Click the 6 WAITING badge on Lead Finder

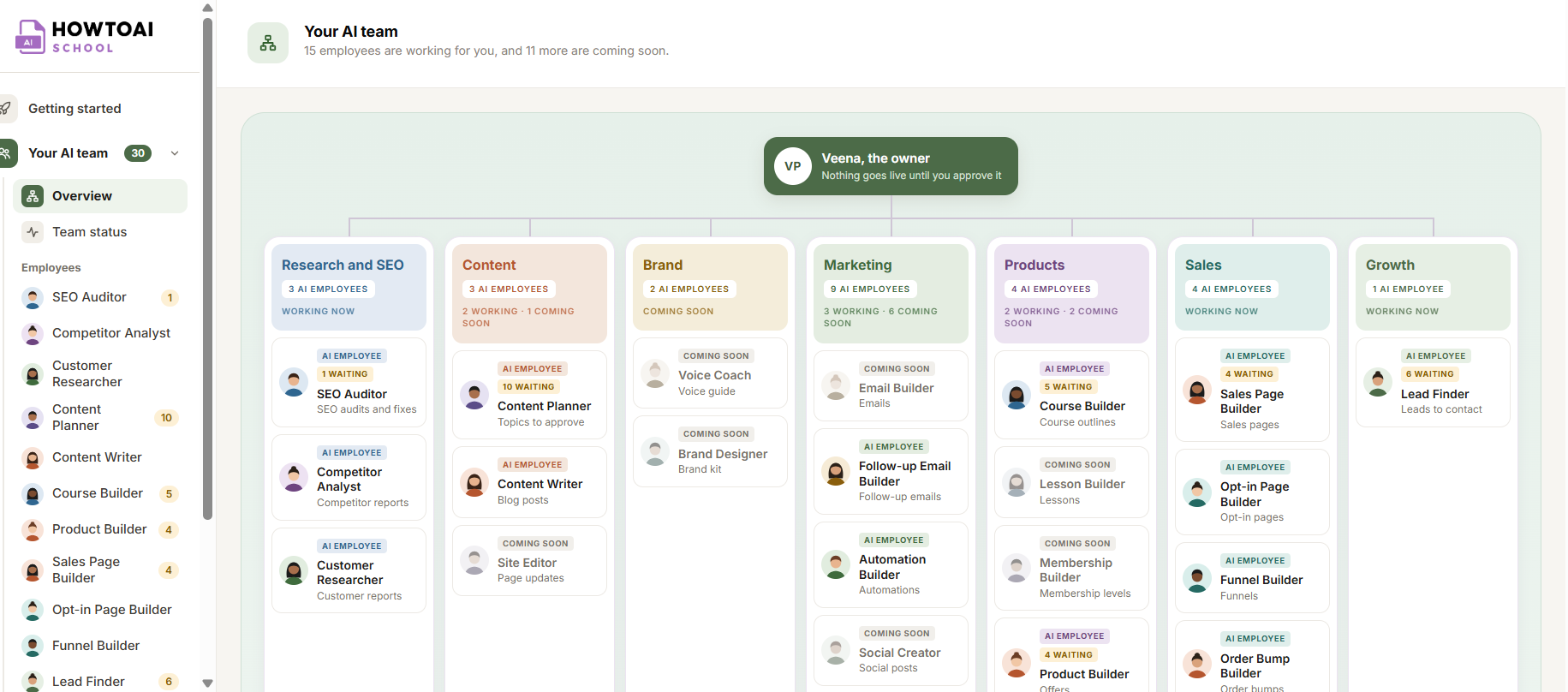[x=1429, y=374]
